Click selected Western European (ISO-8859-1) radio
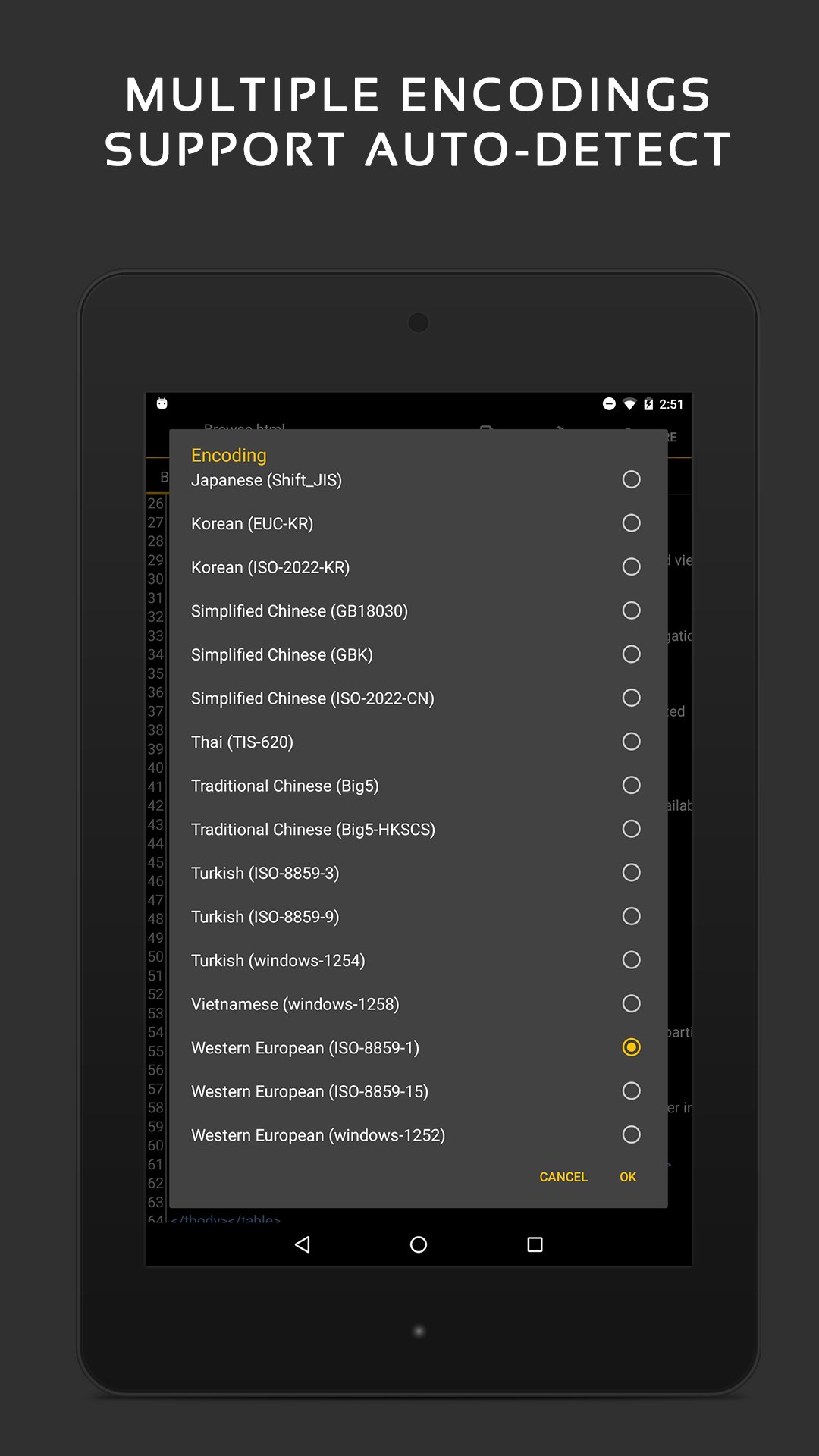The height and width of the screenshot is (1456, 819). (631, 1047)
